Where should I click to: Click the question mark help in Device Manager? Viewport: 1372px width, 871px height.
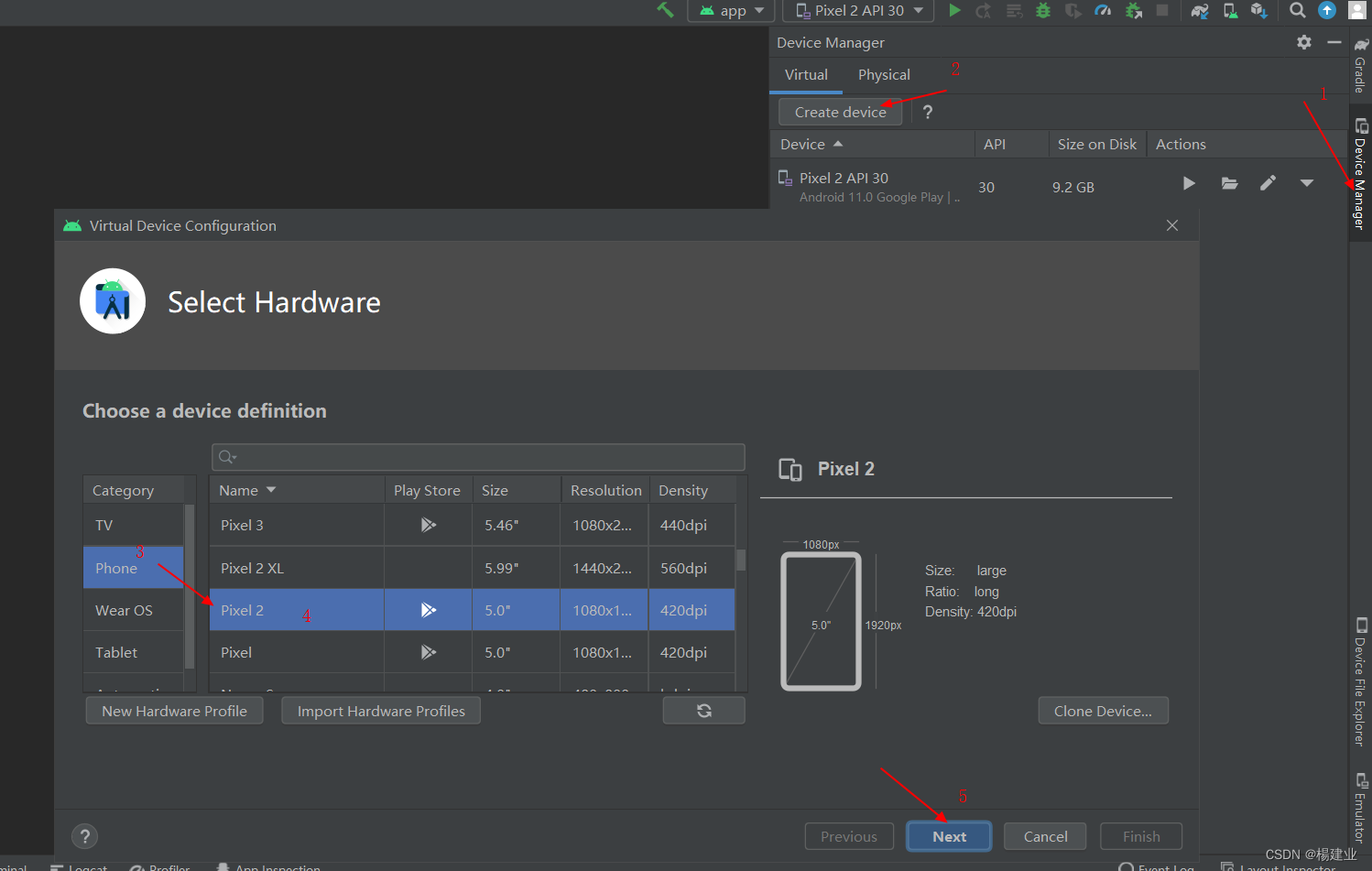[x=928, y=112]
